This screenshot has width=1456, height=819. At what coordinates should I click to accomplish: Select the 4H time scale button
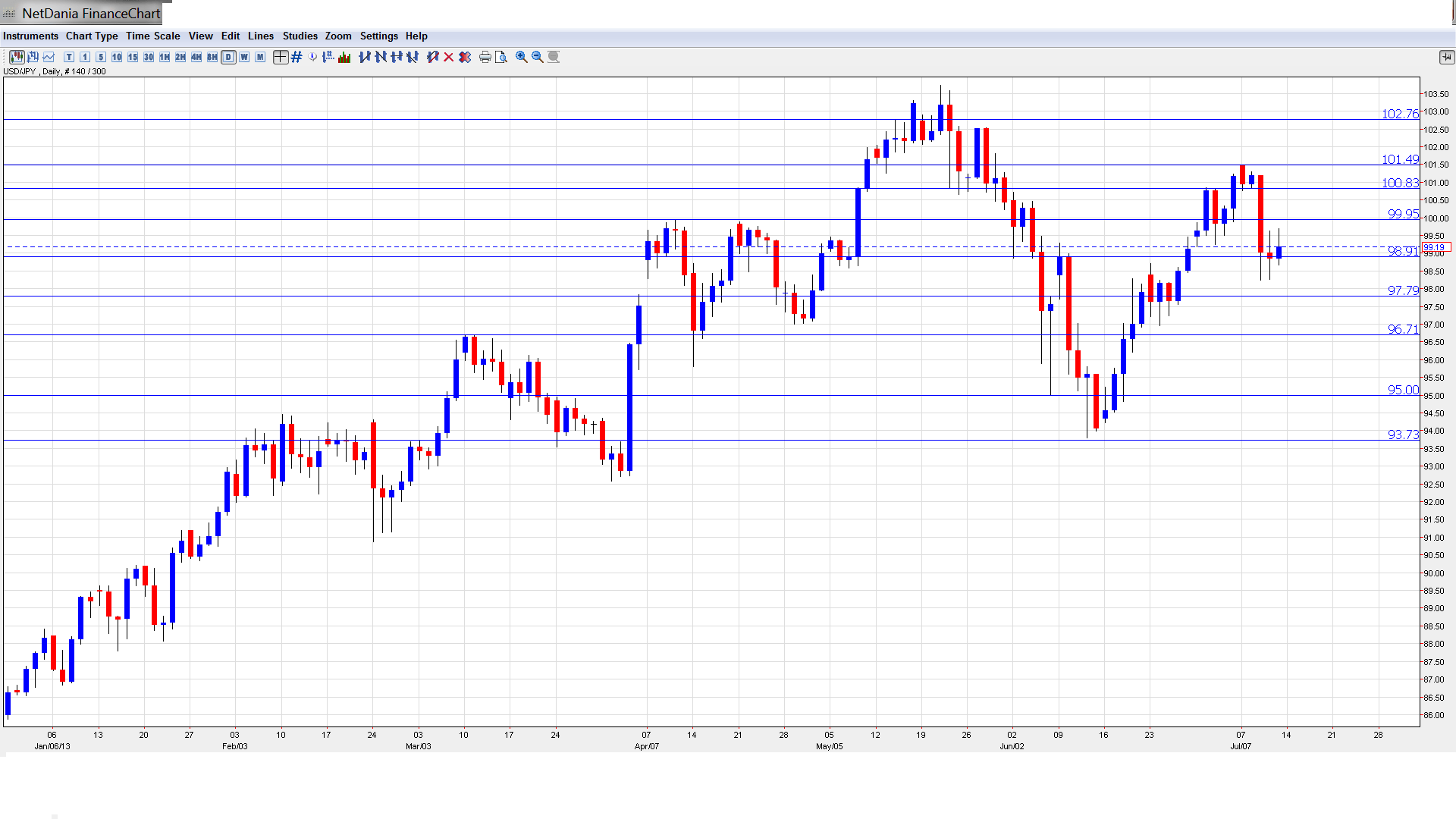(196, 57)
